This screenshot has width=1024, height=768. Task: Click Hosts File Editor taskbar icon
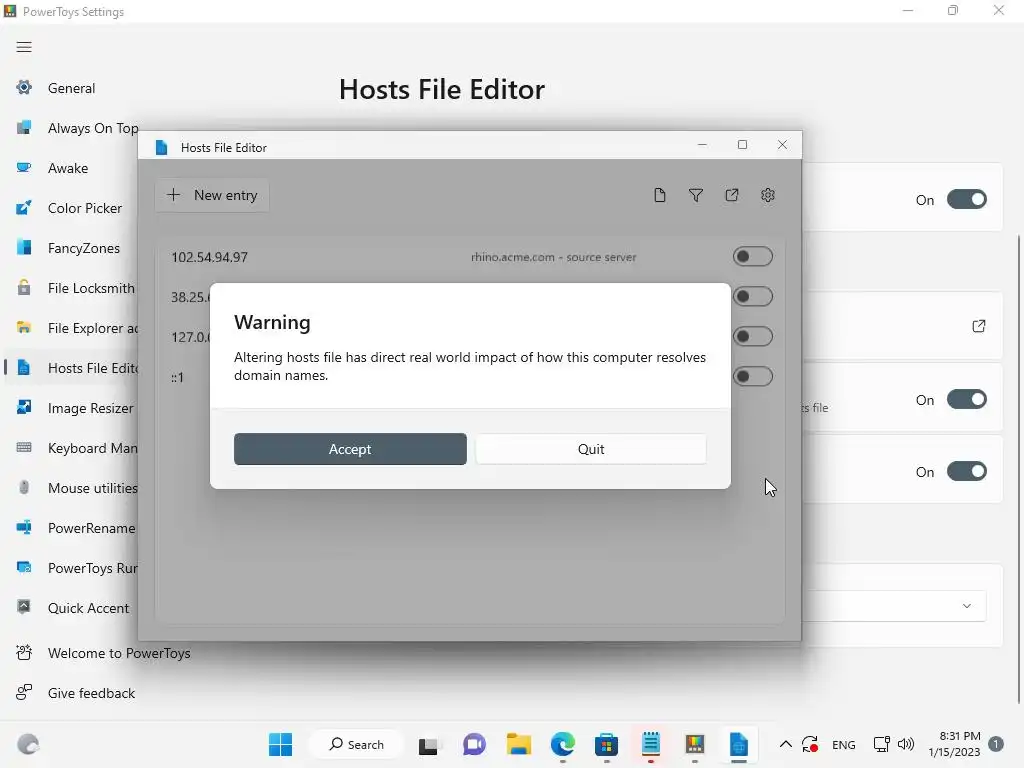739,744
